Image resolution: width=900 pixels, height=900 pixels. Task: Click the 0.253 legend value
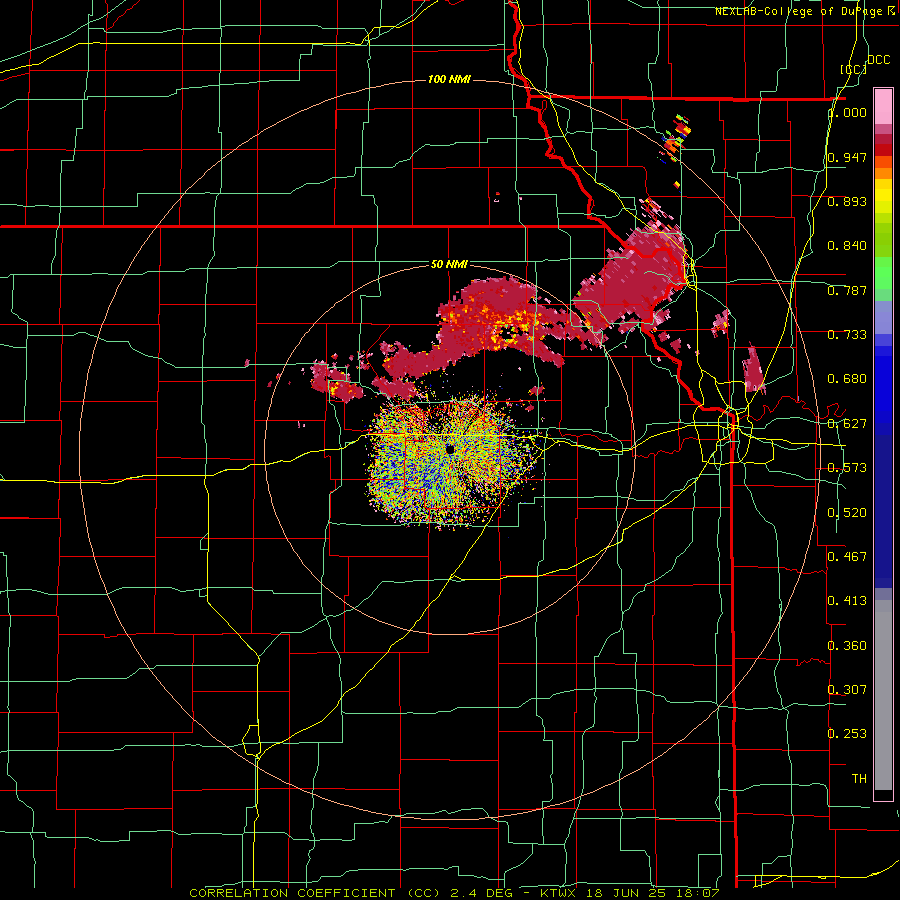847,734
